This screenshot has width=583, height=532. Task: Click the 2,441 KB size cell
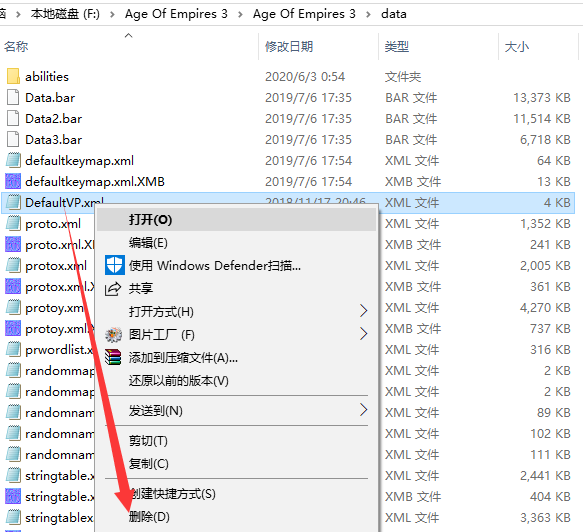pos(545,475)
